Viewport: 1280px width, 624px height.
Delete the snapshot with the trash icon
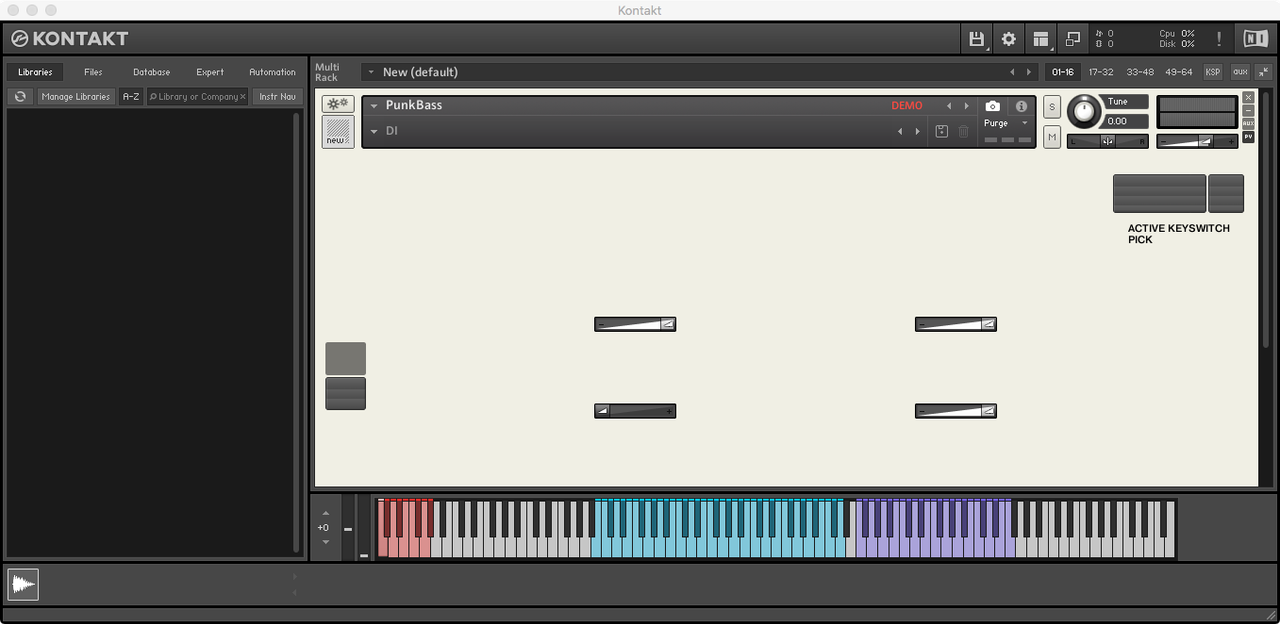pos(964,131)
